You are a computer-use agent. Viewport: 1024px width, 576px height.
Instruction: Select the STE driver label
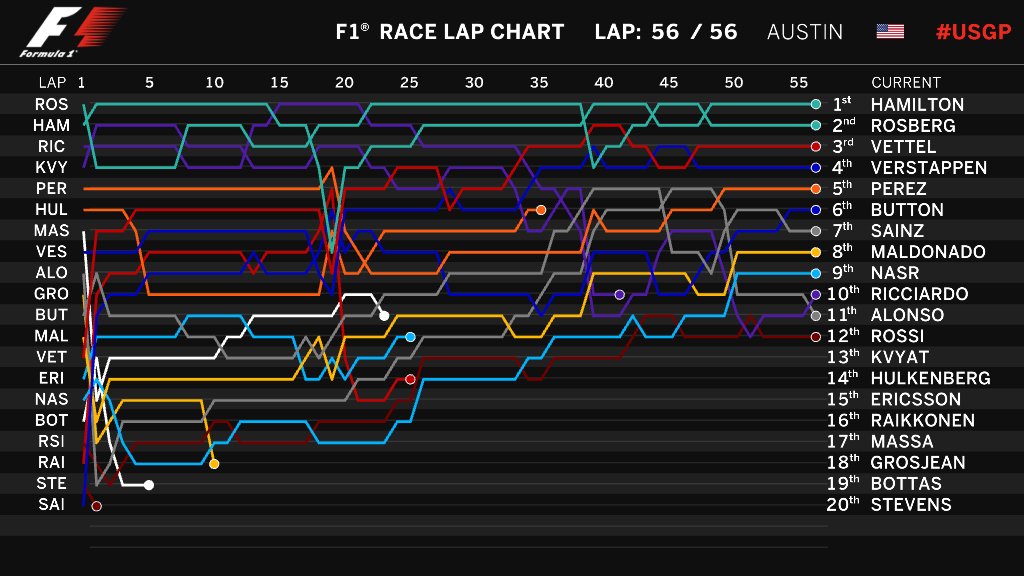click(x=52, y=483)
